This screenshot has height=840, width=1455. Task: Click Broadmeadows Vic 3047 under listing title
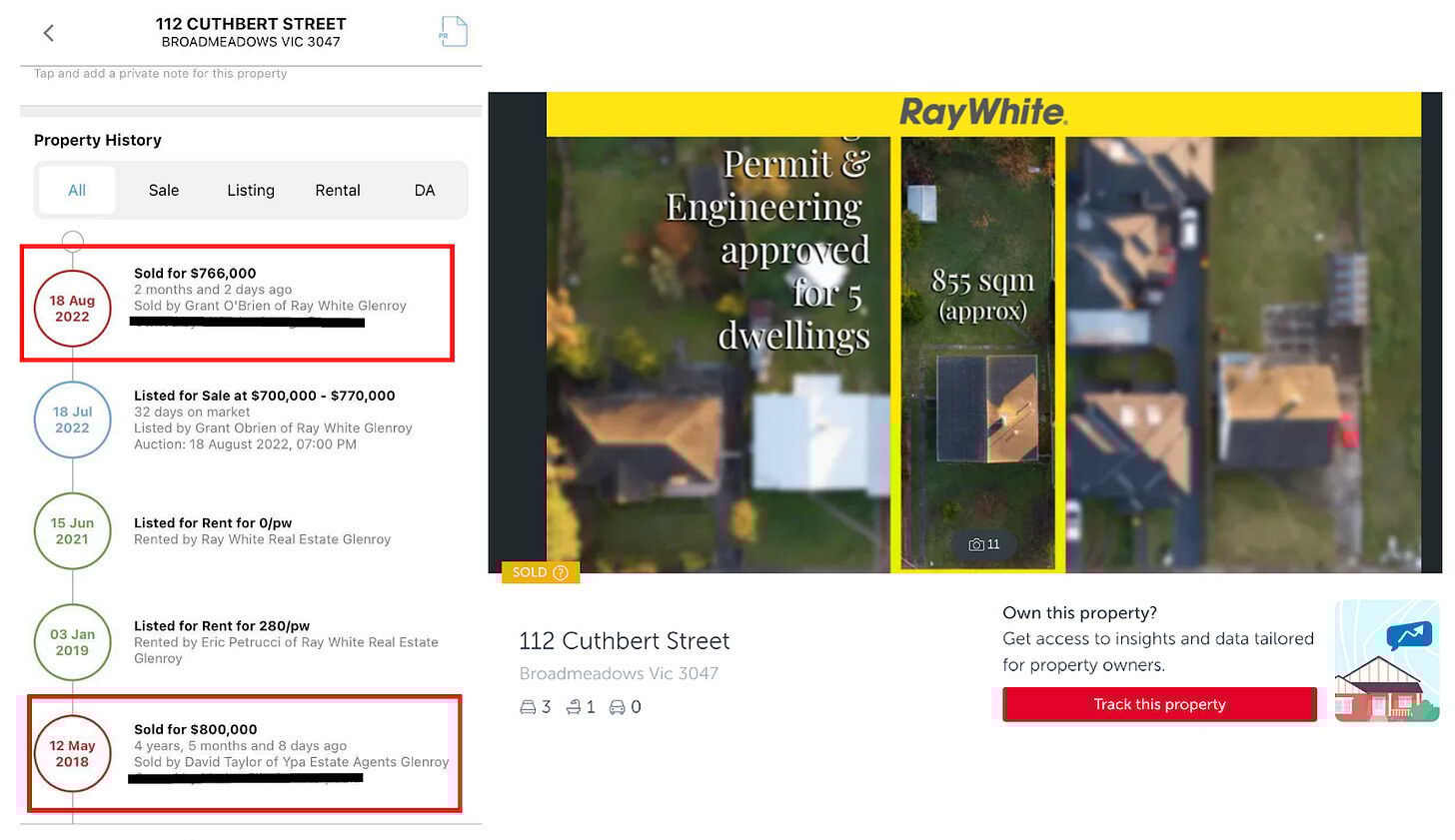(619, 674)
